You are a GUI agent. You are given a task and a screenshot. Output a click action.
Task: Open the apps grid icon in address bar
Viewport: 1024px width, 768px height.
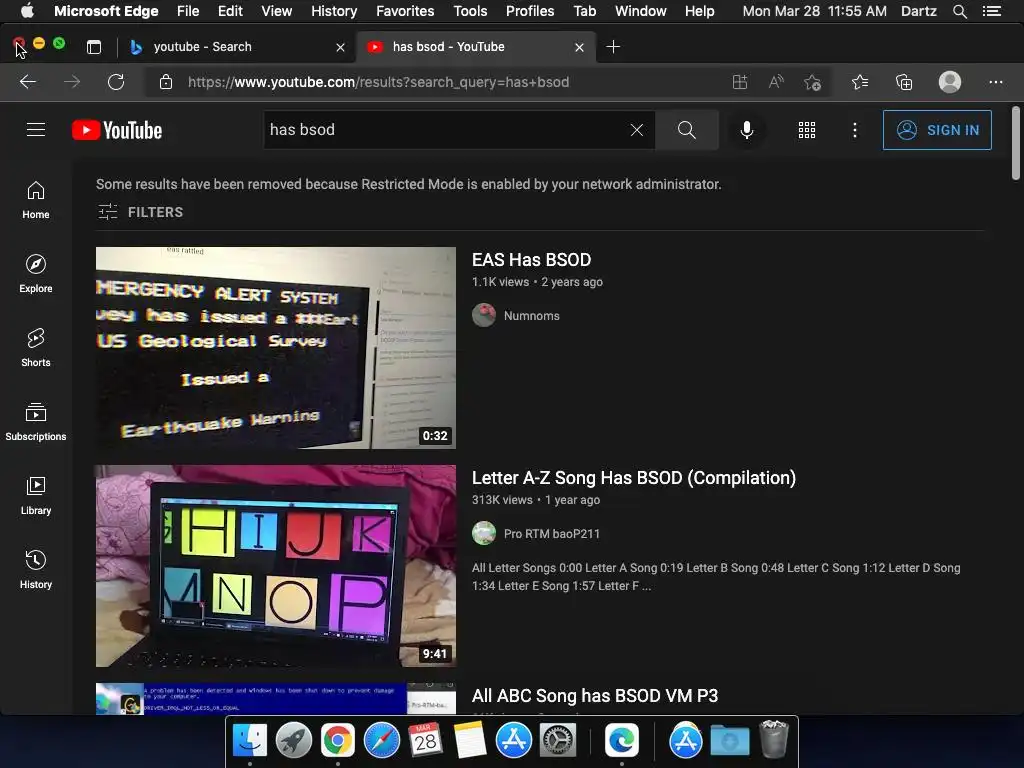point(739,82)
